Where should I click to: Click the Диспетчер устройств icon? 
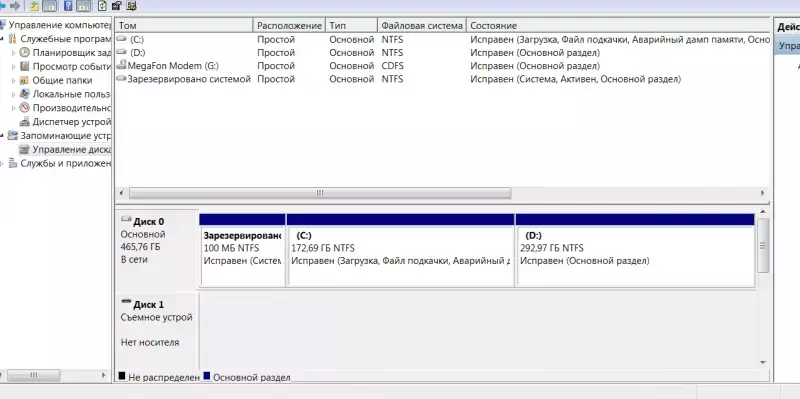click(x=24, y=121)
